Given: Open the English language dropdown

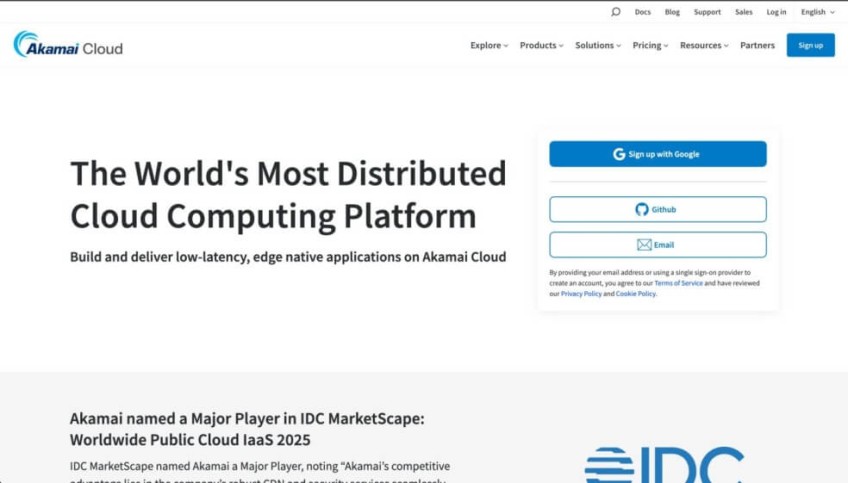Looking at the screenshot, I should coord(817,12).
